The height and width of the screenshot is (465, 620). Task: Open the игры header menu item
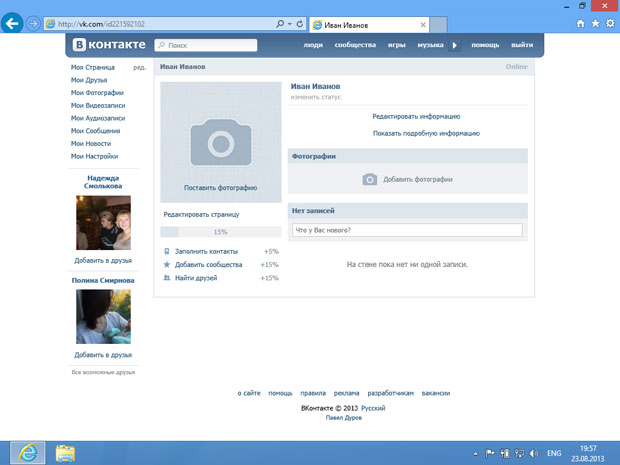click(x=397, y=45)
